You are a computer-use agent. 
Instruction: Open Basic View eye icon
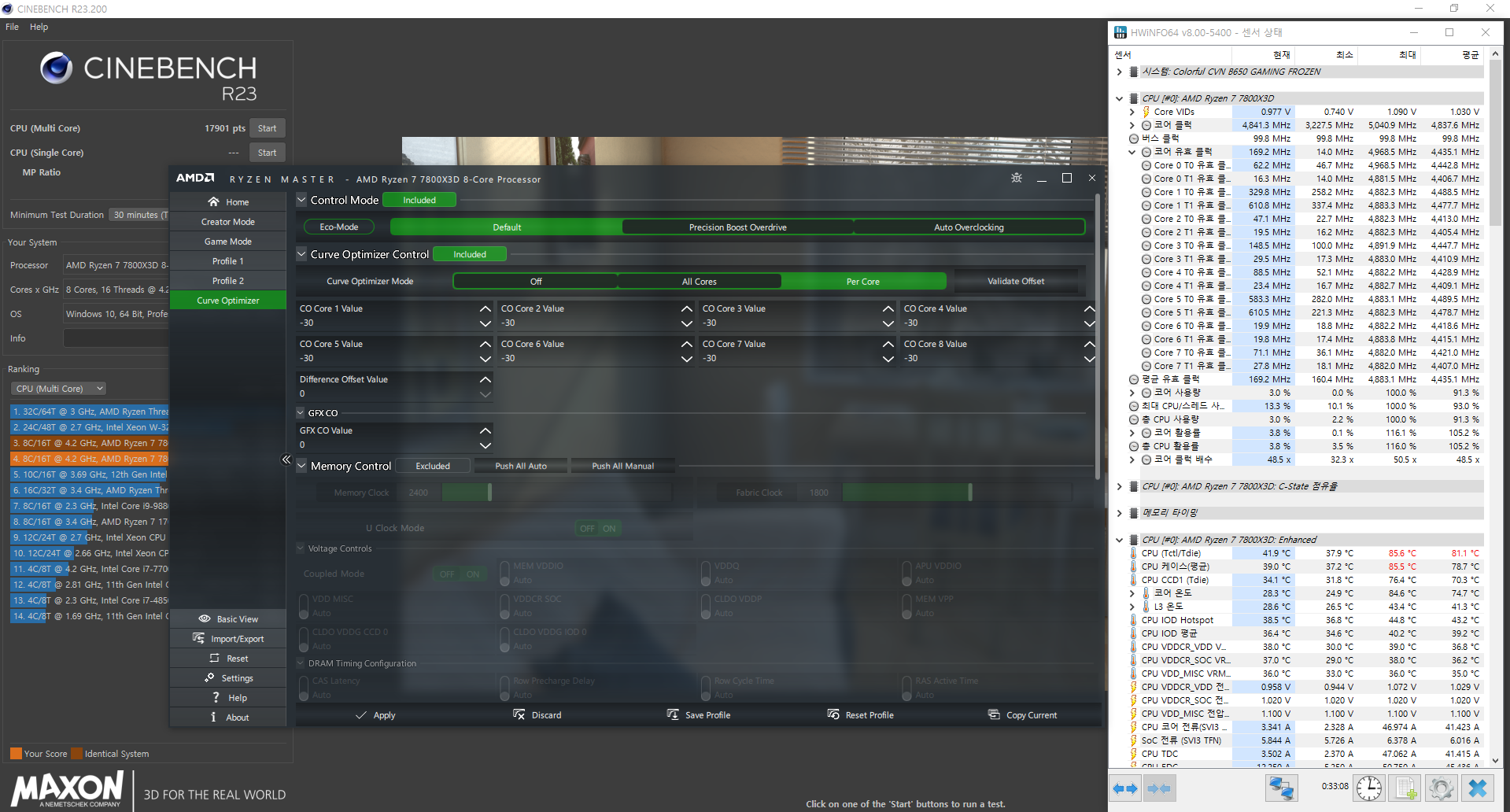tap(205, 618)
